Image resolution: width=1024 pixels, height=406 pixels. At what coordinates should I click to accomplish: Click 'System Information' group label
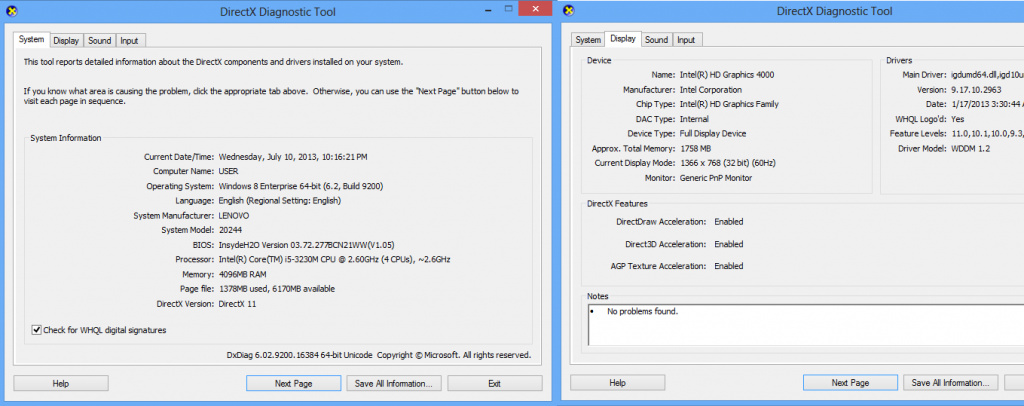point(65,138)
